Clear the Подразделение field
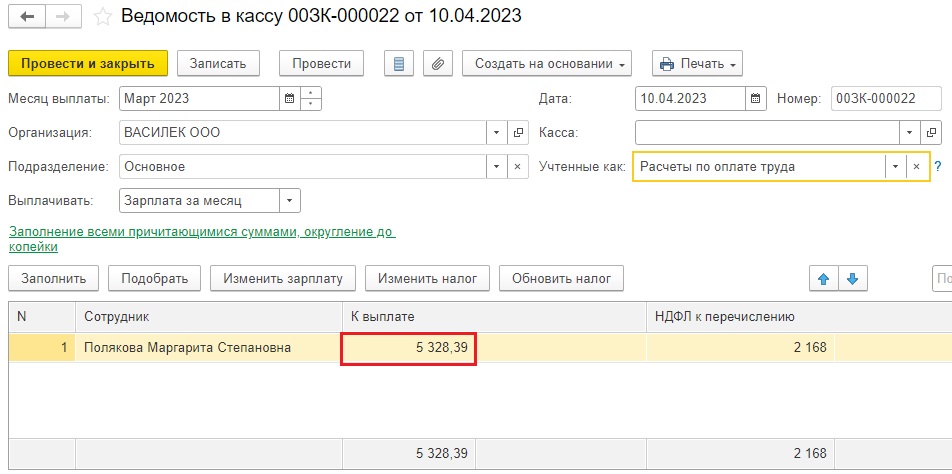 517,166
